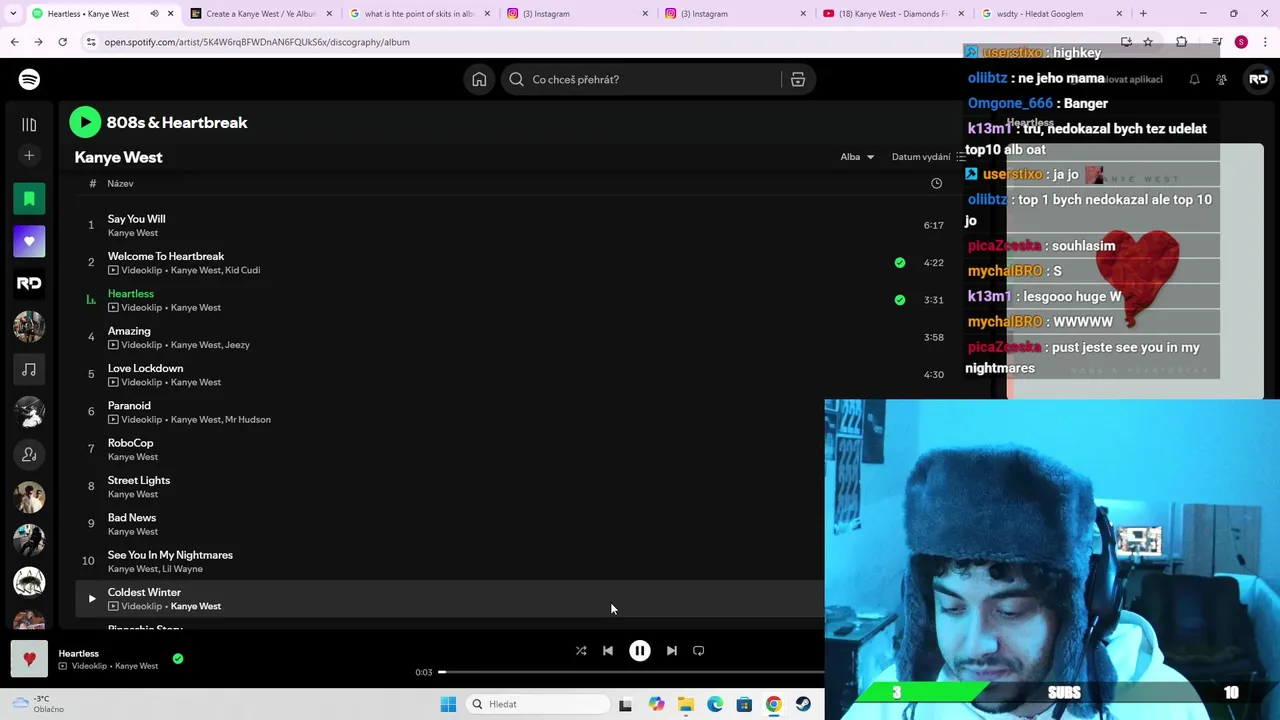Click the Spotify search field
The width and height of the screenshot is (1280, 720).
pos(641,79)
